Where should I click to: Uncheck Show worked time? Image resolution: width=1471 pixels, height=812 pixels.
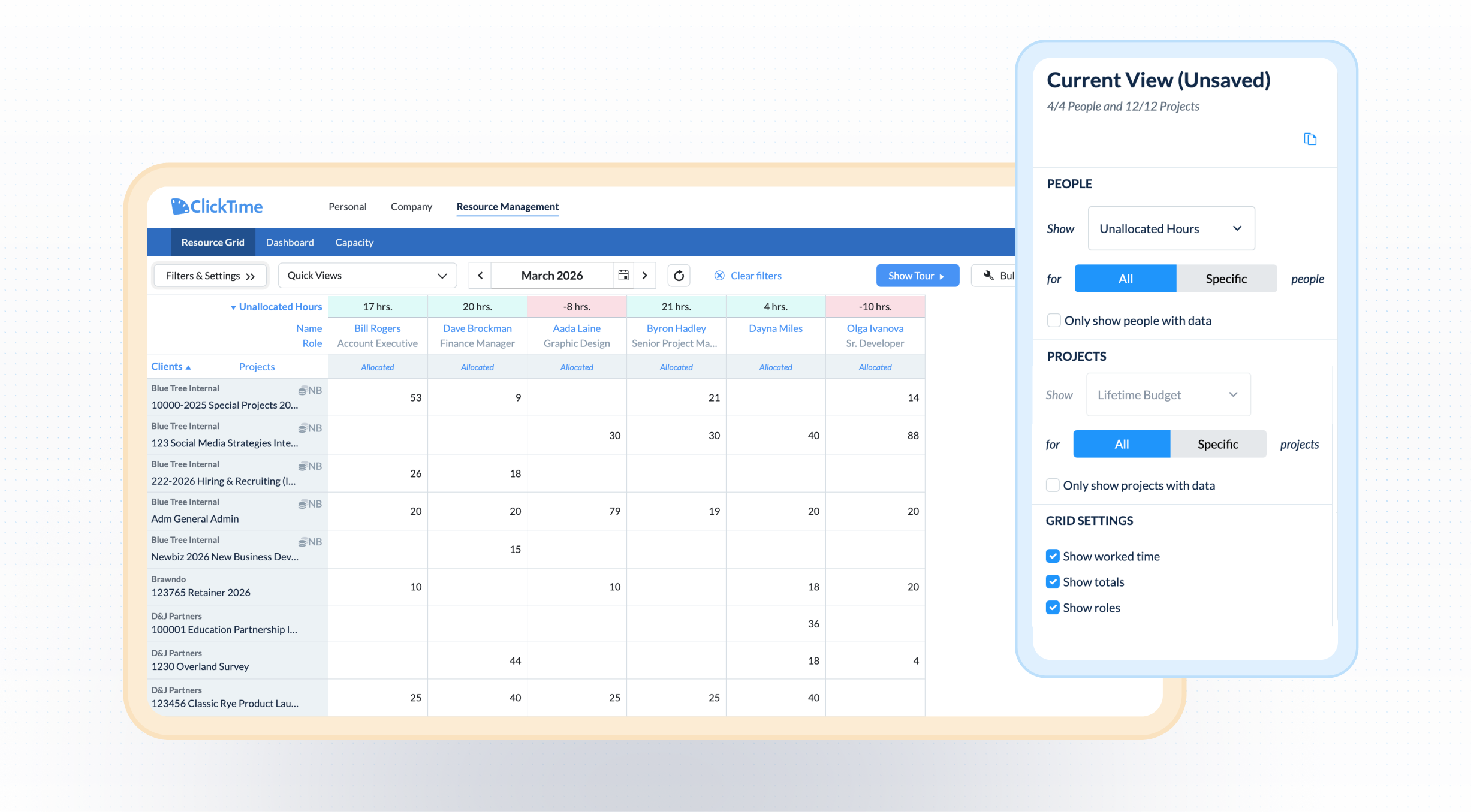click(1053, 556)
